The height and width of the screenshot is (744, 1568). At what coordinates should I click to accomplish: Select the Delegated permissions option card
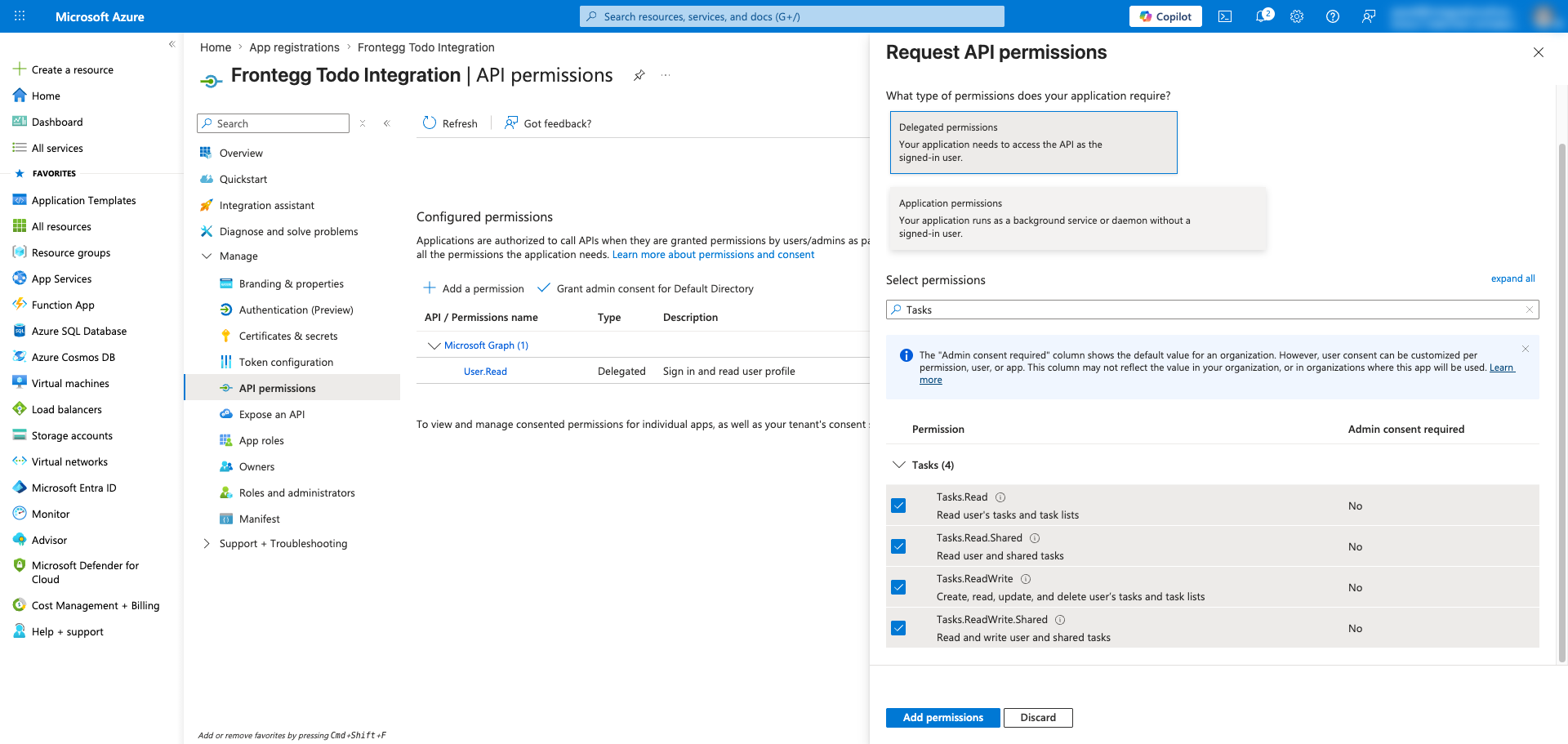click(x=1033, y=142)
